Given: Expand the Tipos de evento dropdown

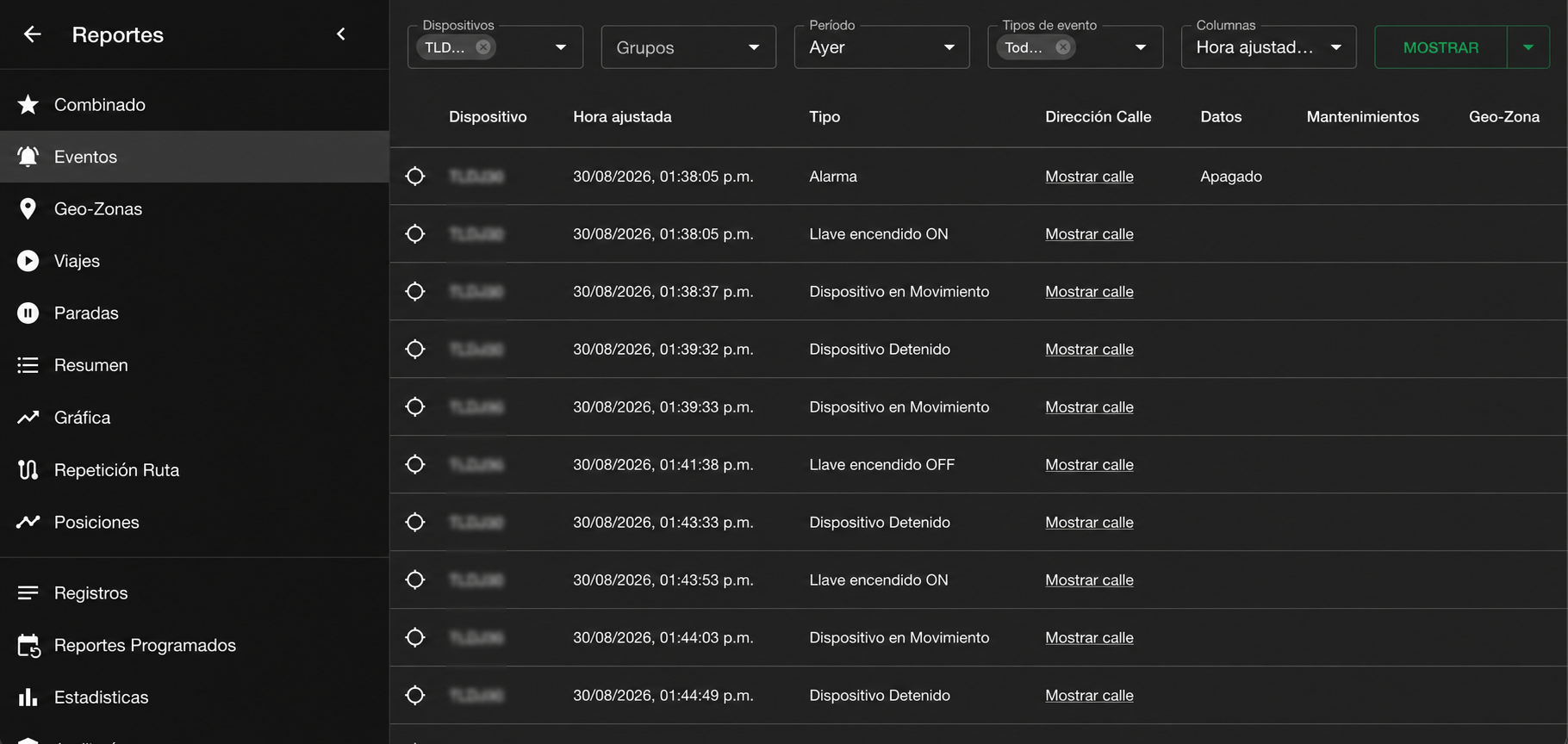Looking at the screenshot, I should (1141, 47).
